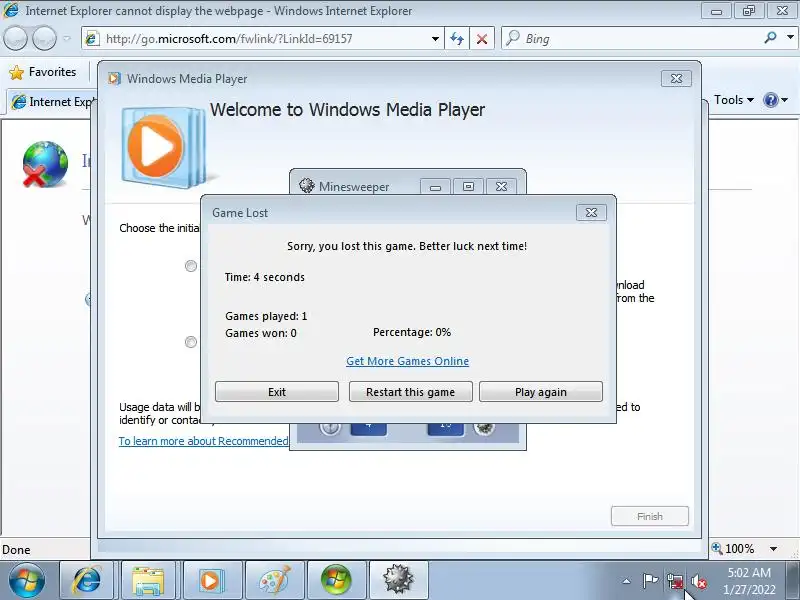This screenshot has width=800, height=600.
Task: Open the Tools menu
Action: coord(733,100)
